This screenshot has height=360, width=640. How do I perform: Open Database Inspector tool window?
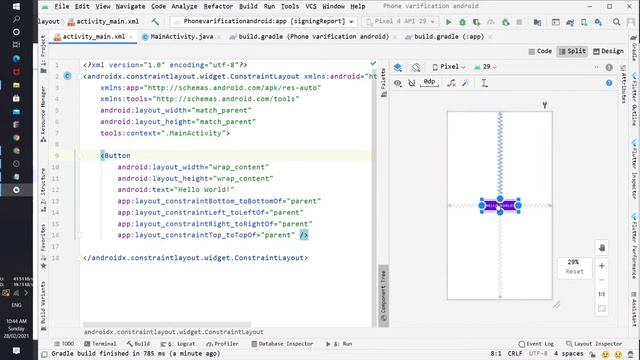pyautogui.click(x=282, y=344)
